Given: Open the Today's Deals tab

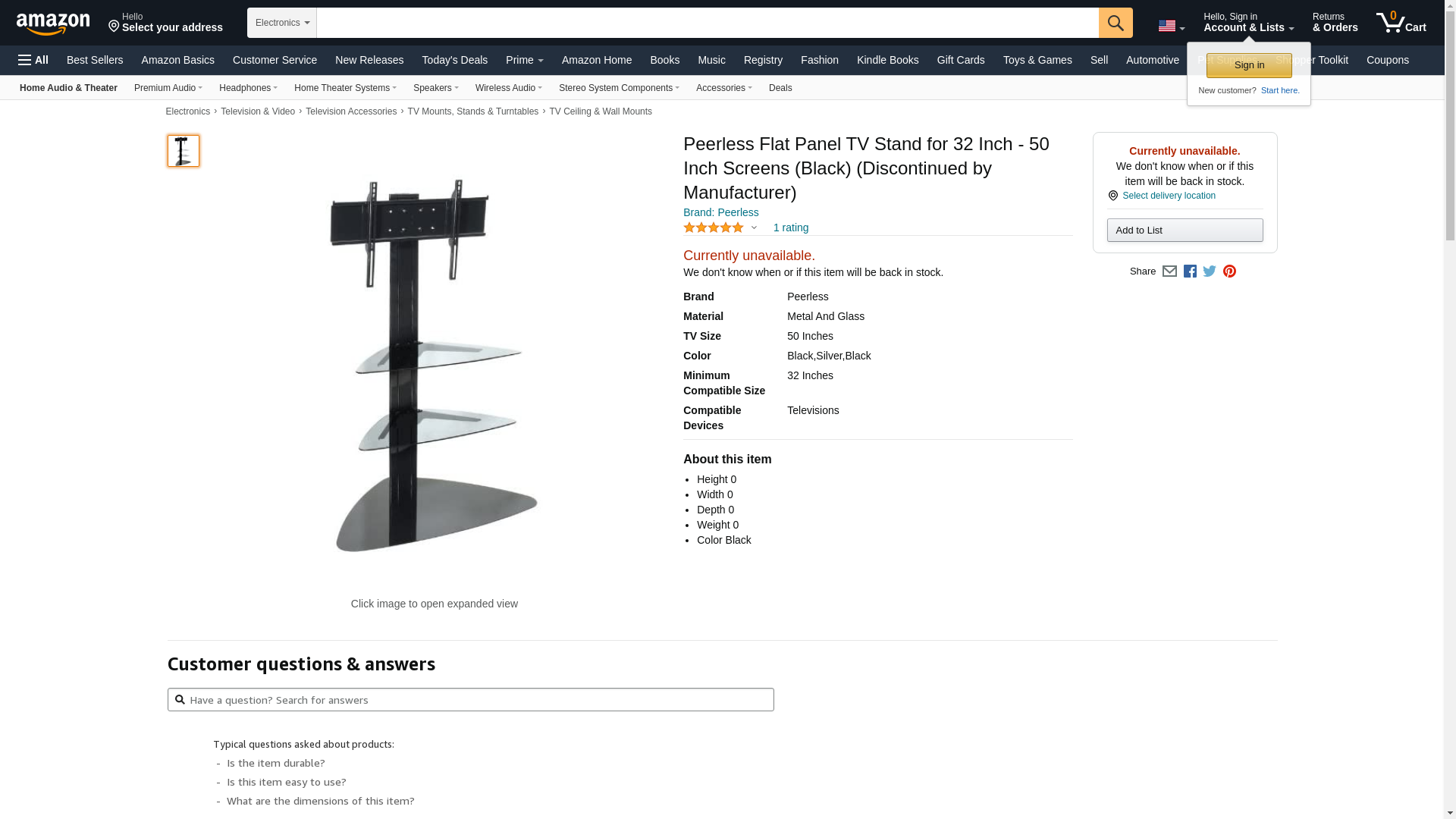Looking at the screenshot, I should click(454, 60).
